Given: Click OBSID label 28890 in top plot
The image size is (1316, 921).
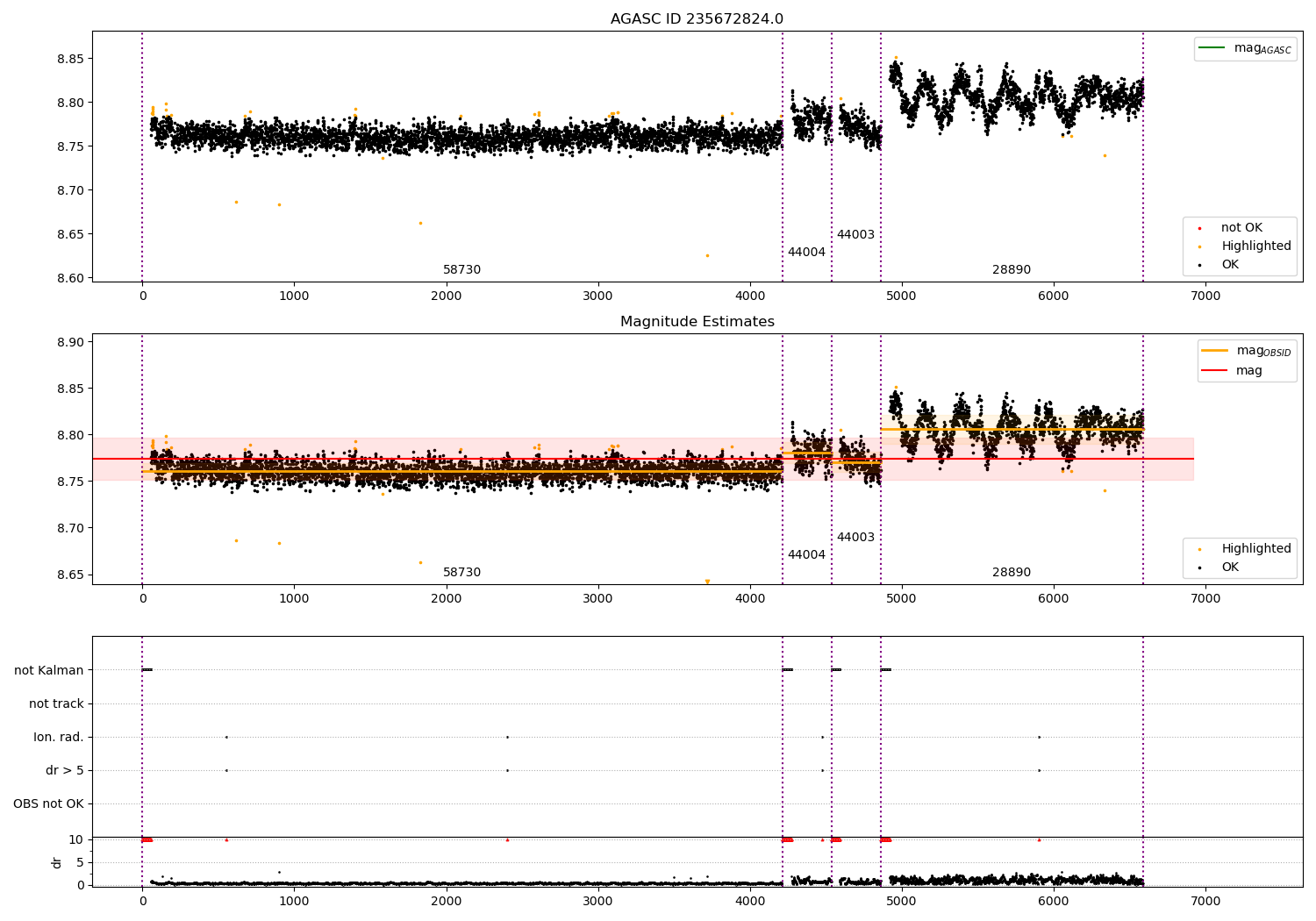Looking at the screenshot, I should [x=1012, y=270].
